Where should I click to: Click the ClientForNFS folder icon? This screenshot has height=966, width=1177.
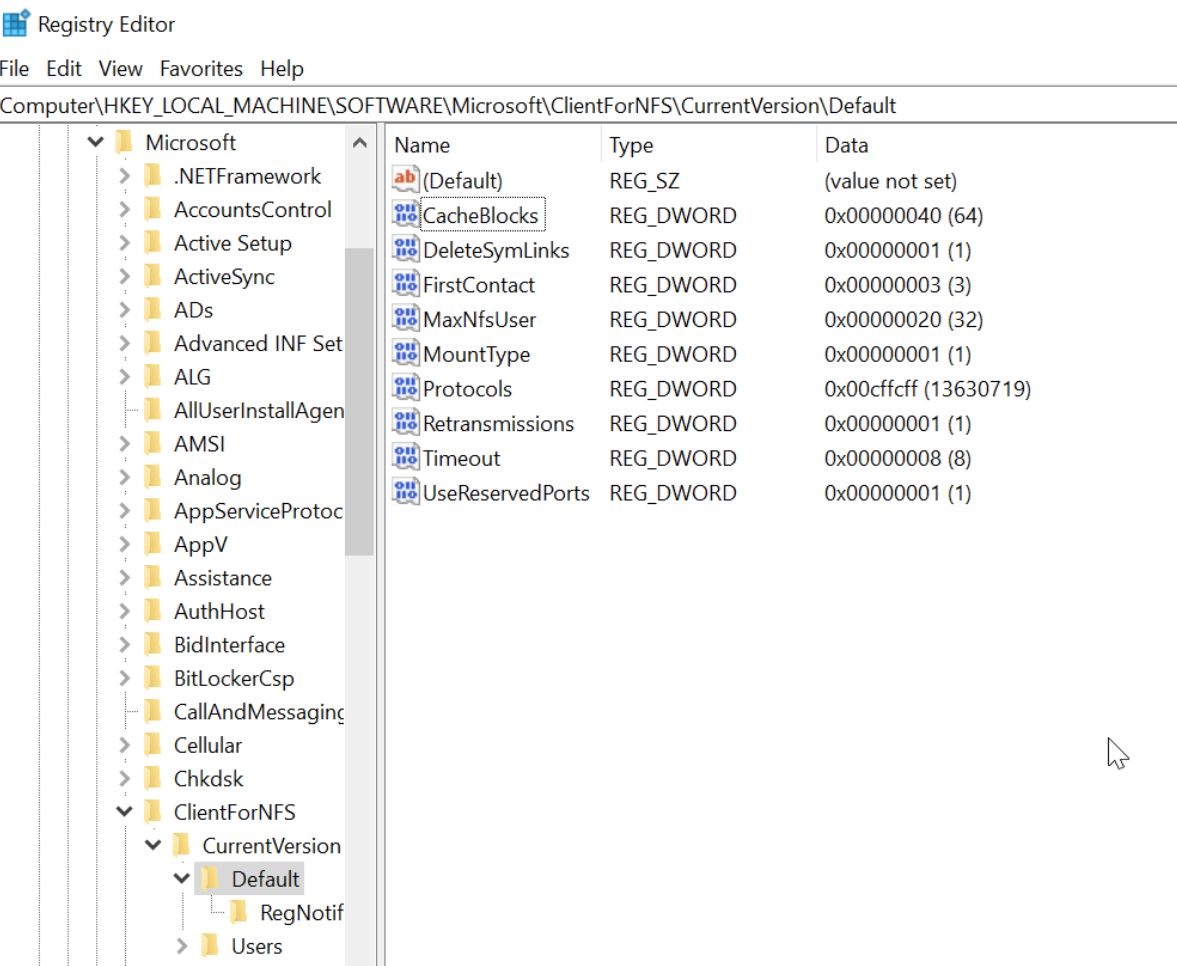[153, 812]
